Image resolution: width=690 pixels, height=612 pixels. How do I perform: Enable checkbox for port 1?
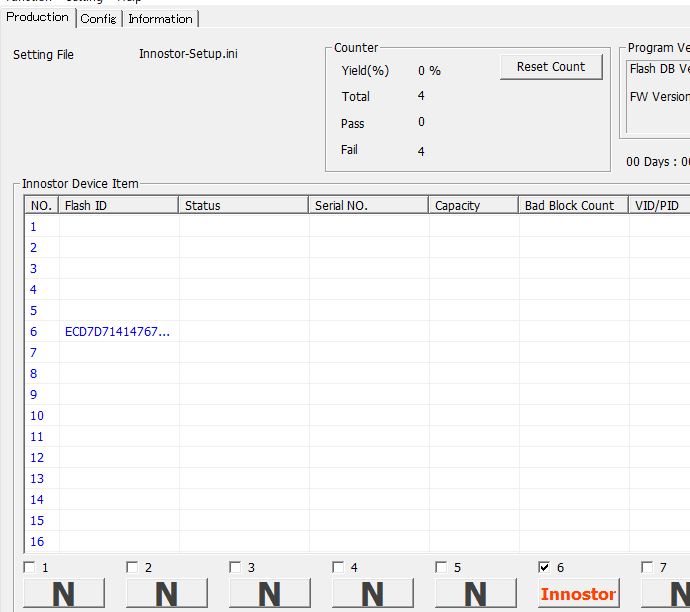(x=29, y=567)
